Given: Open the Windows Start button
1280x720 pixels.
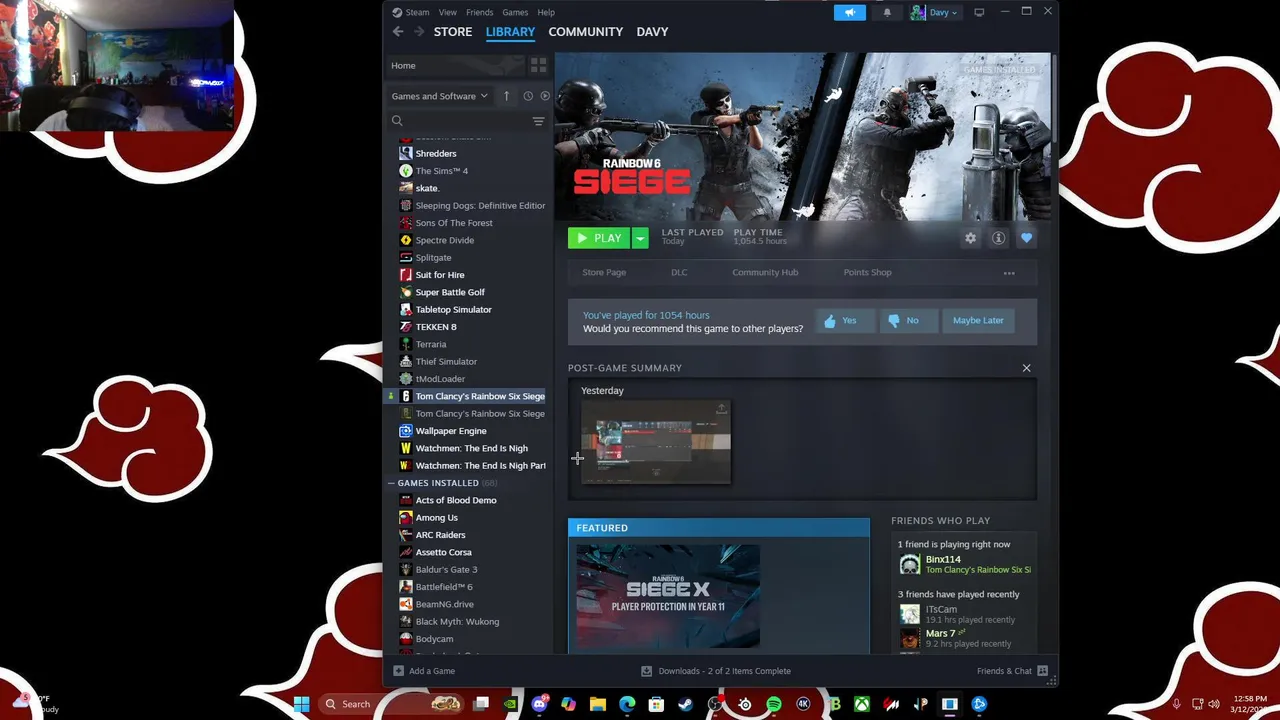Looking at the screenshot, I should tap(301, 704).
